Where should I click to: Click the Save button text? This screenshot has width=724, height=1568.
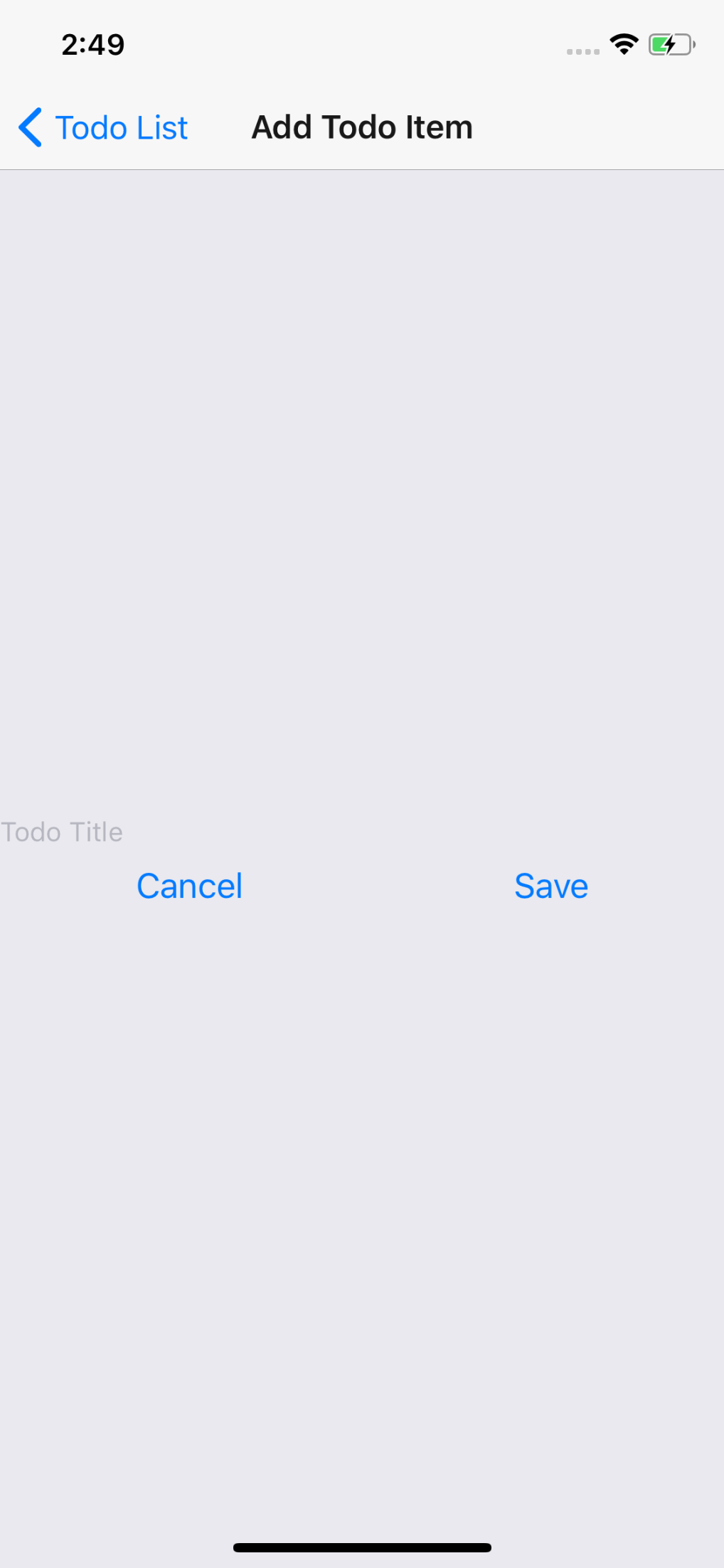click(x=551, y=886)
